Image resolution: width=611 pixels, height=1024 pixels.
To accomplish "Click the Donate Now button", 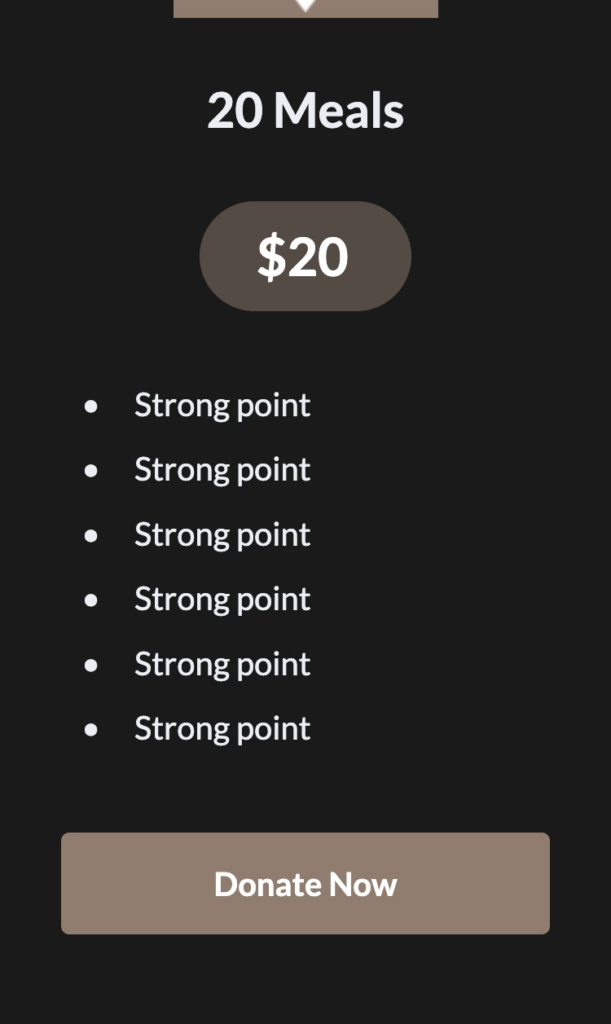I will 305,883.
